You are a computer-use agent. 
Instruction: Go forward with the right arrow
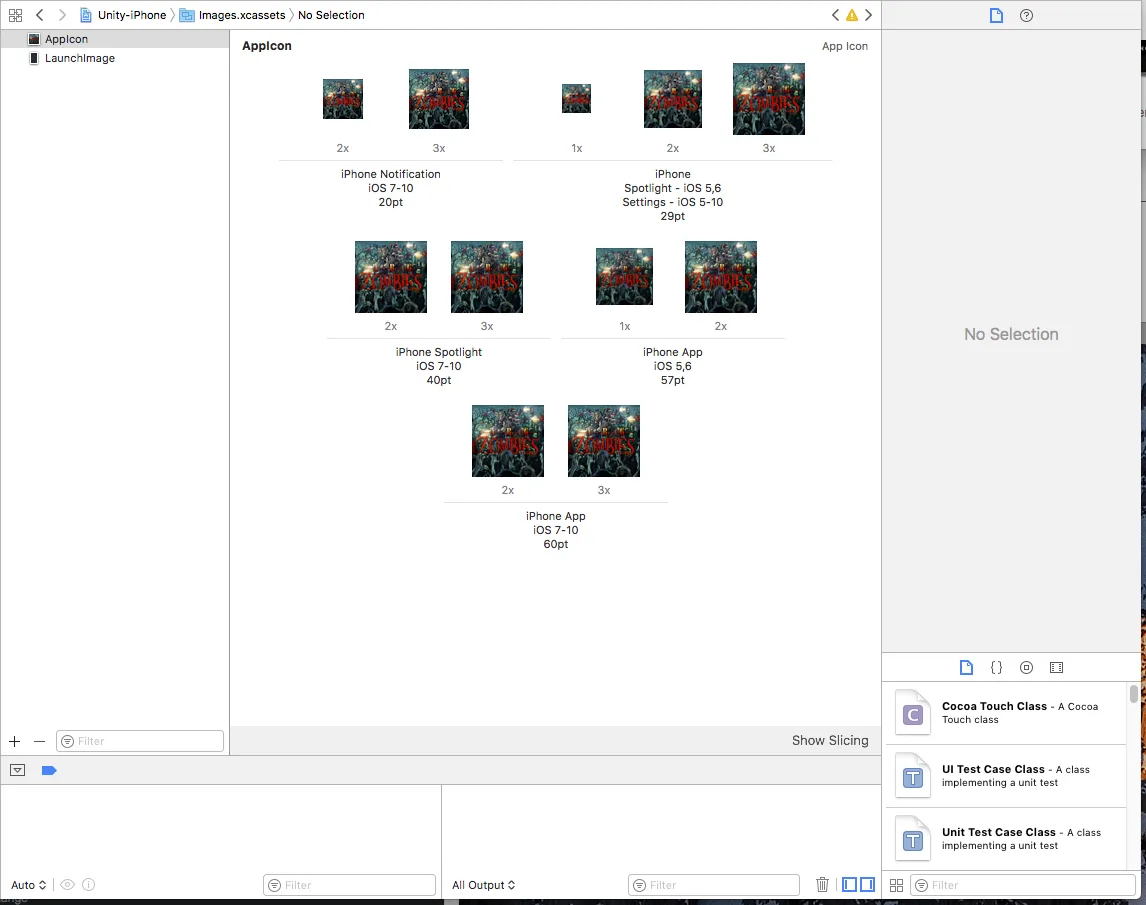pyautogui.click(x=62, y=15)
